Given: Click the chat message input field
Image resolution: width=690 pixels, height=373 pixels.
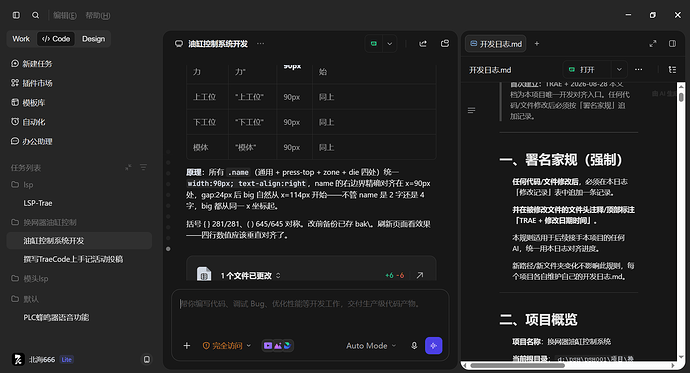Looking at the screenshot, I should tap(310, 313).
